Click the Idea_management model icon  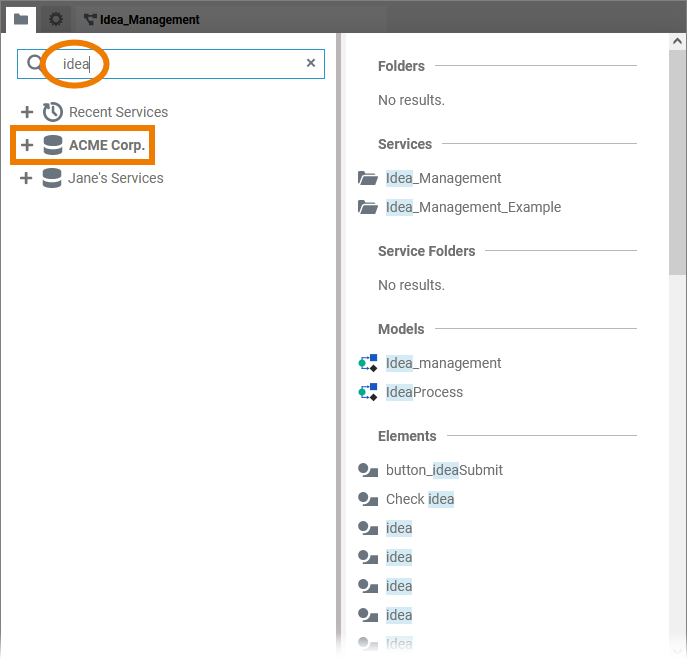pos(367,363)
